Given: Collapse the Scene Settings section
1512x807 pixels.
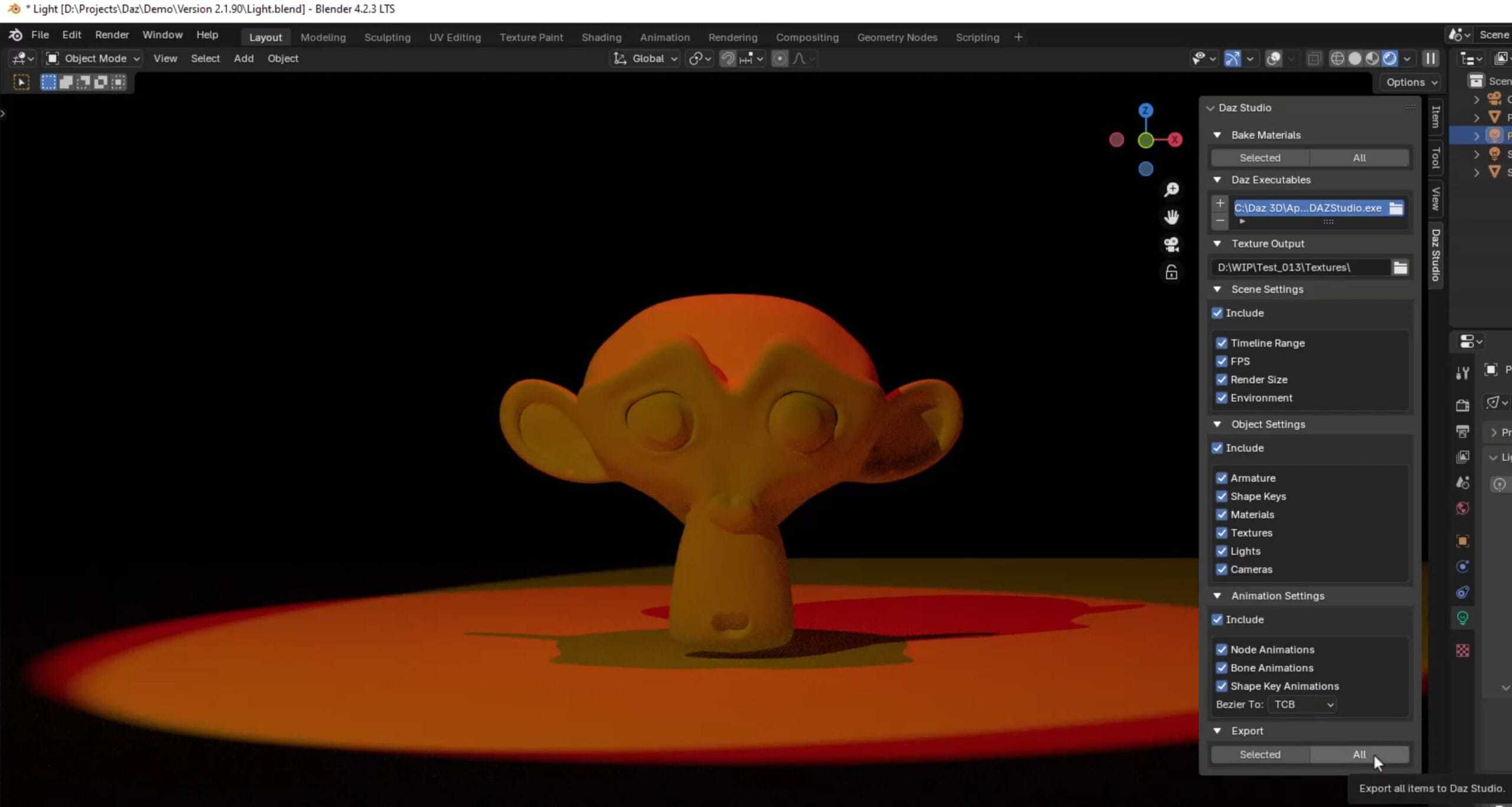Looking at the screenshot, I should tap(1217, 289).
